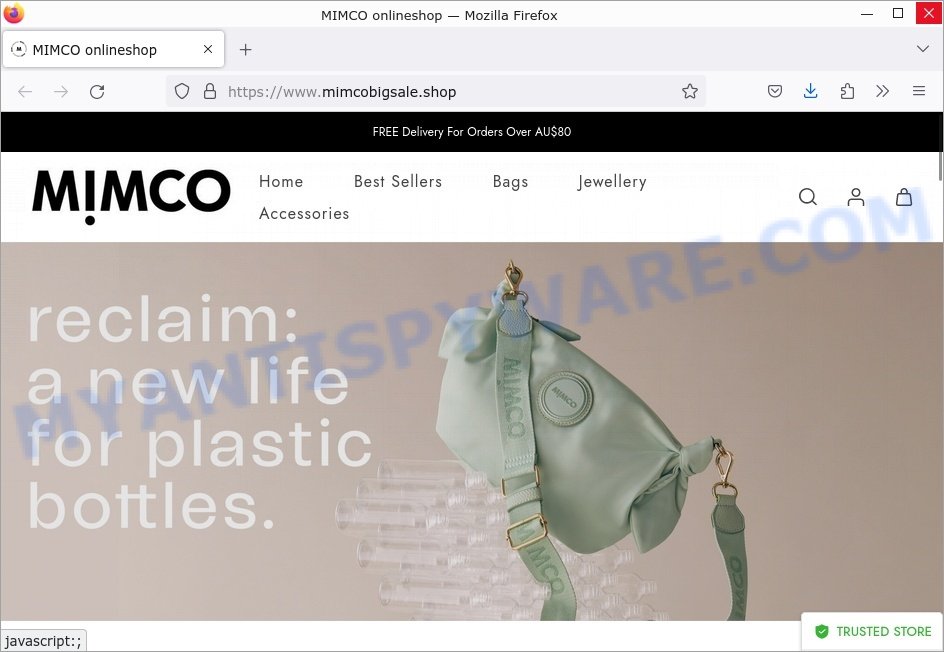View site security padlock info
944x652 pixels.
210,92
